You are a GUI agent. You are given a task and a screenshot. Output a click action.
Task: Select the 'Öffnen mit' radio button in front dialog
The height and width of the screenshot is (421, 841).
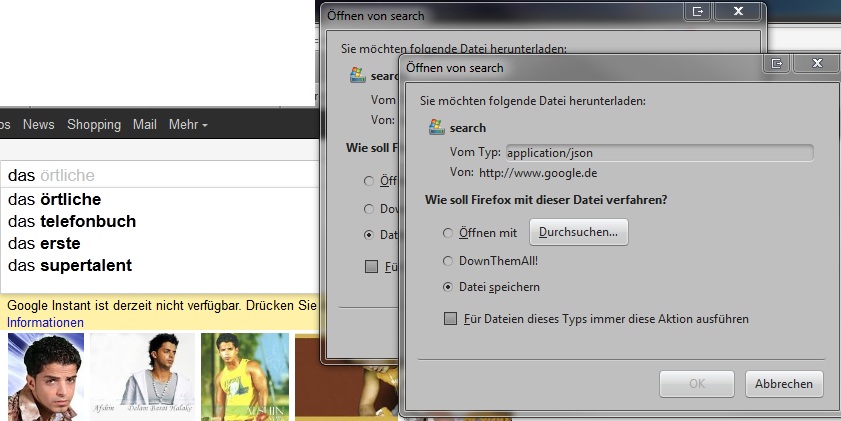click(x=448, y=233)
